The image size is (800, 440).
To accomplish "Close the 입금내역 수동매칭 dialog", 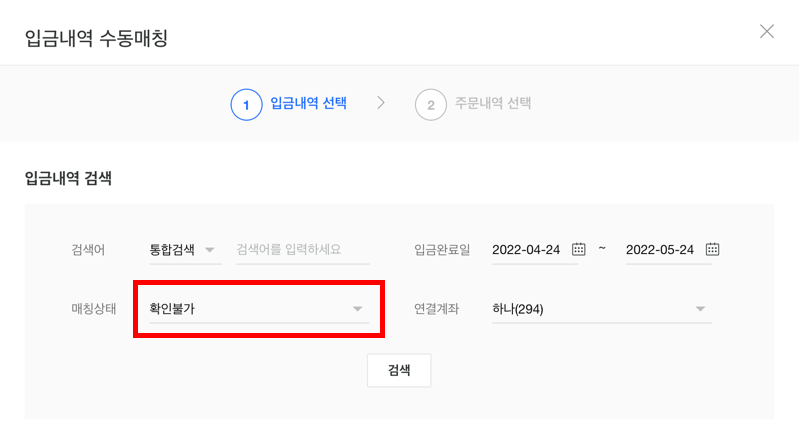I will pos(767,31).
